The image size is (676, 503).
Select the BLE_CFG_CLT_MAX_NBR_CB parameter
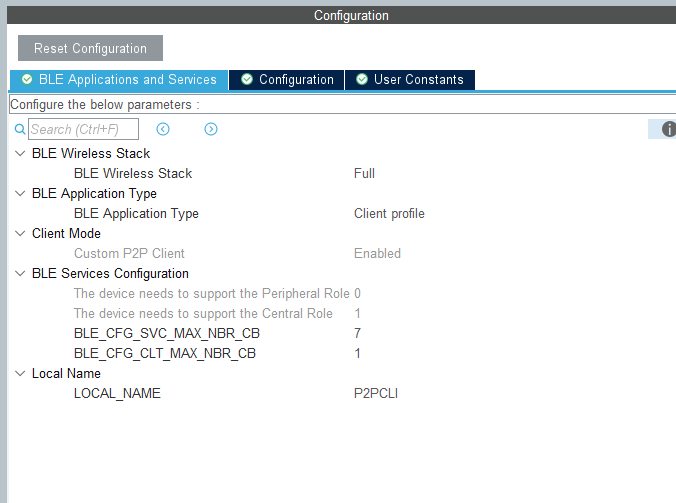pos(165,353)
